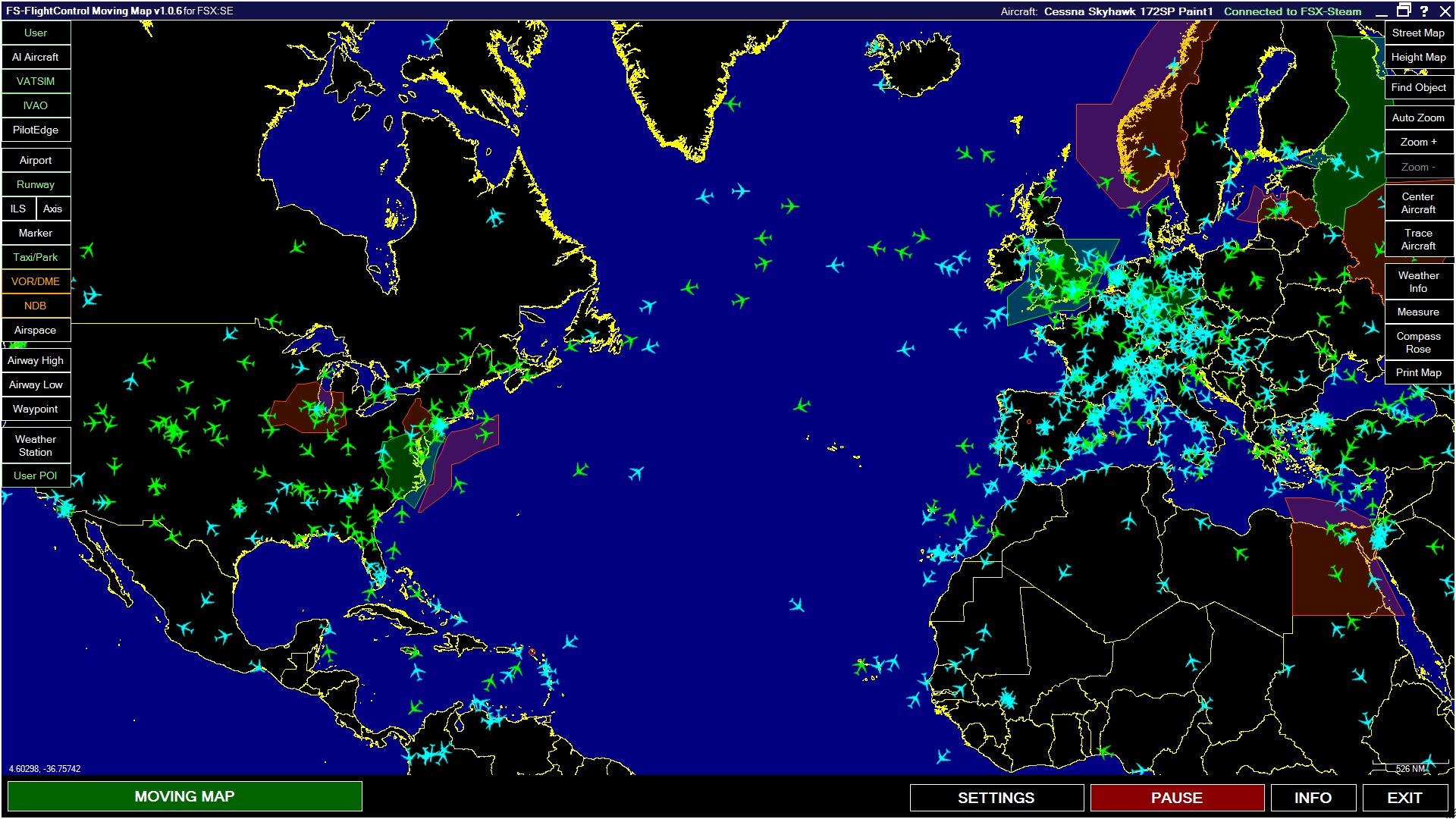Expand the Airway Low menu item
Image resolution: width=1456 pixels, height=819 pixels.
click(35, 382)
